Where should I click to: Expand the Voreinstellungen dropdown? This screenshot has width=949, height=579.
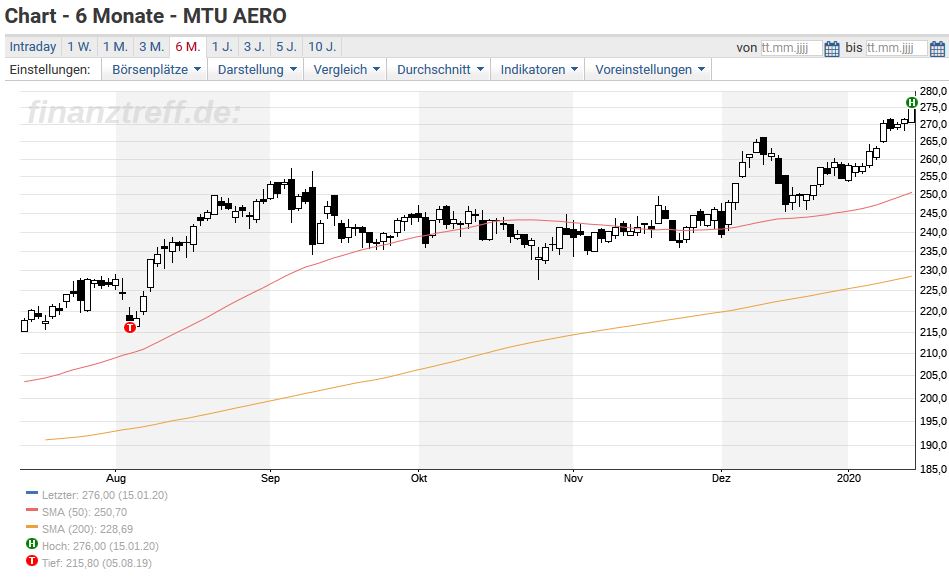[x=650, y=70]
